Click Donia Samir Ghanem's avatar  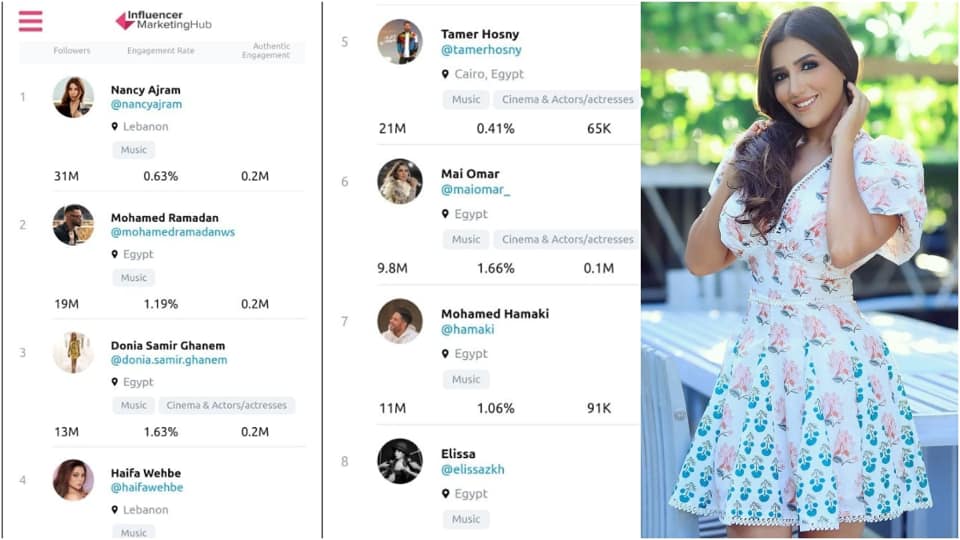click(73, 353)
